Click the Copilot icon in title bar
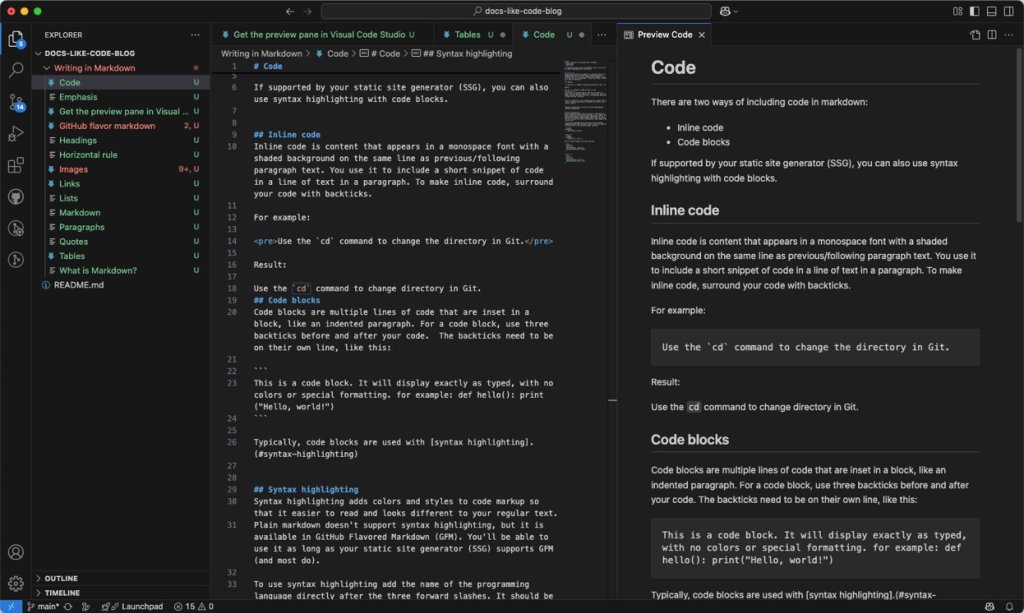1024x613 pixels. tap(725, 11)
